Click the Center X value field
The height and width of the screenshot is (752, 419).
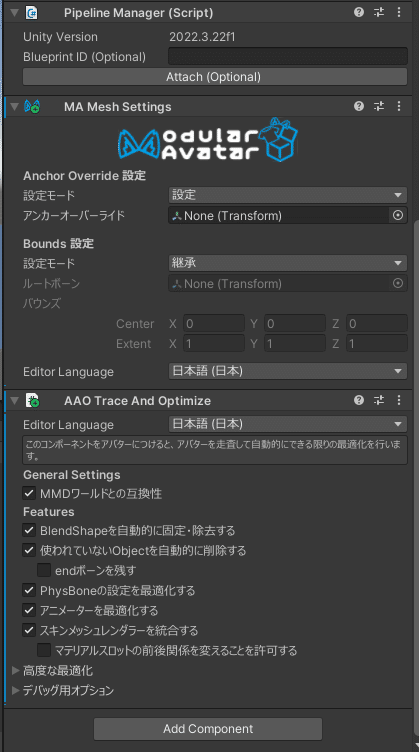(x=214, y=324)
